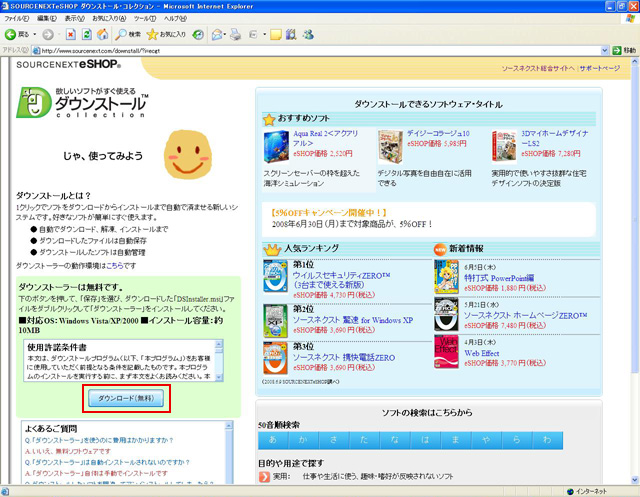Viewport: 640px width, 497px height.
Task: Open Favorites star icon in toolbar
Action: coord(152,35)
